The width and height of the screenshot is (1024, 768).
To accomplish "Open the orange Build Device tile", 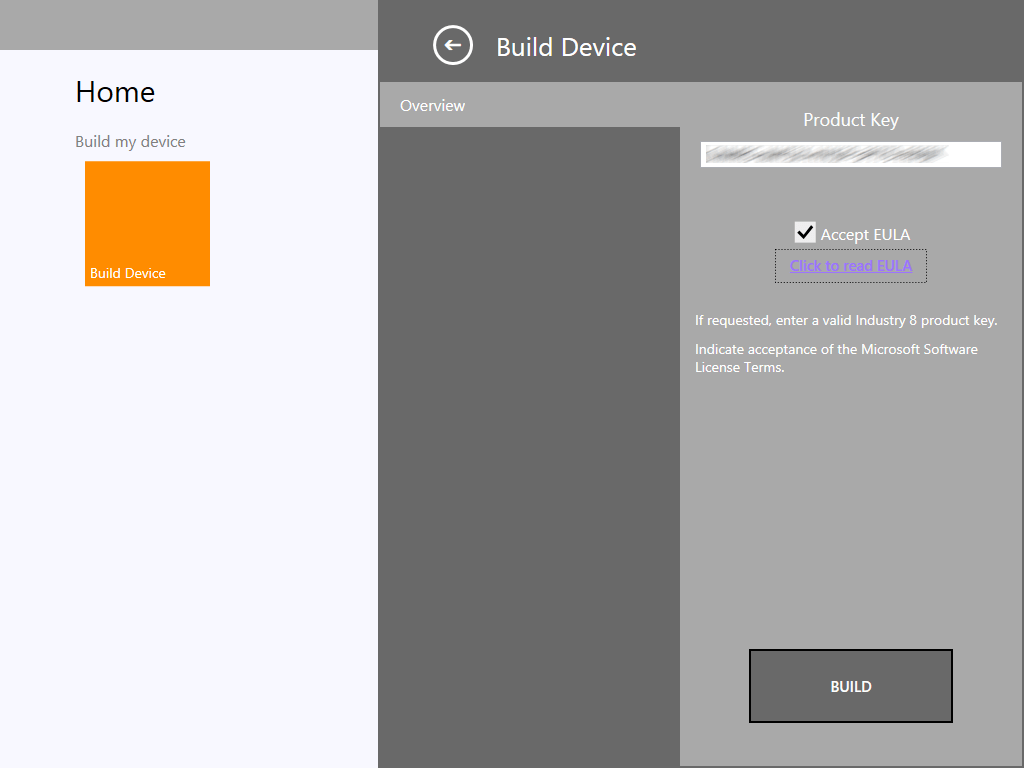I will (x=148, y=223).
